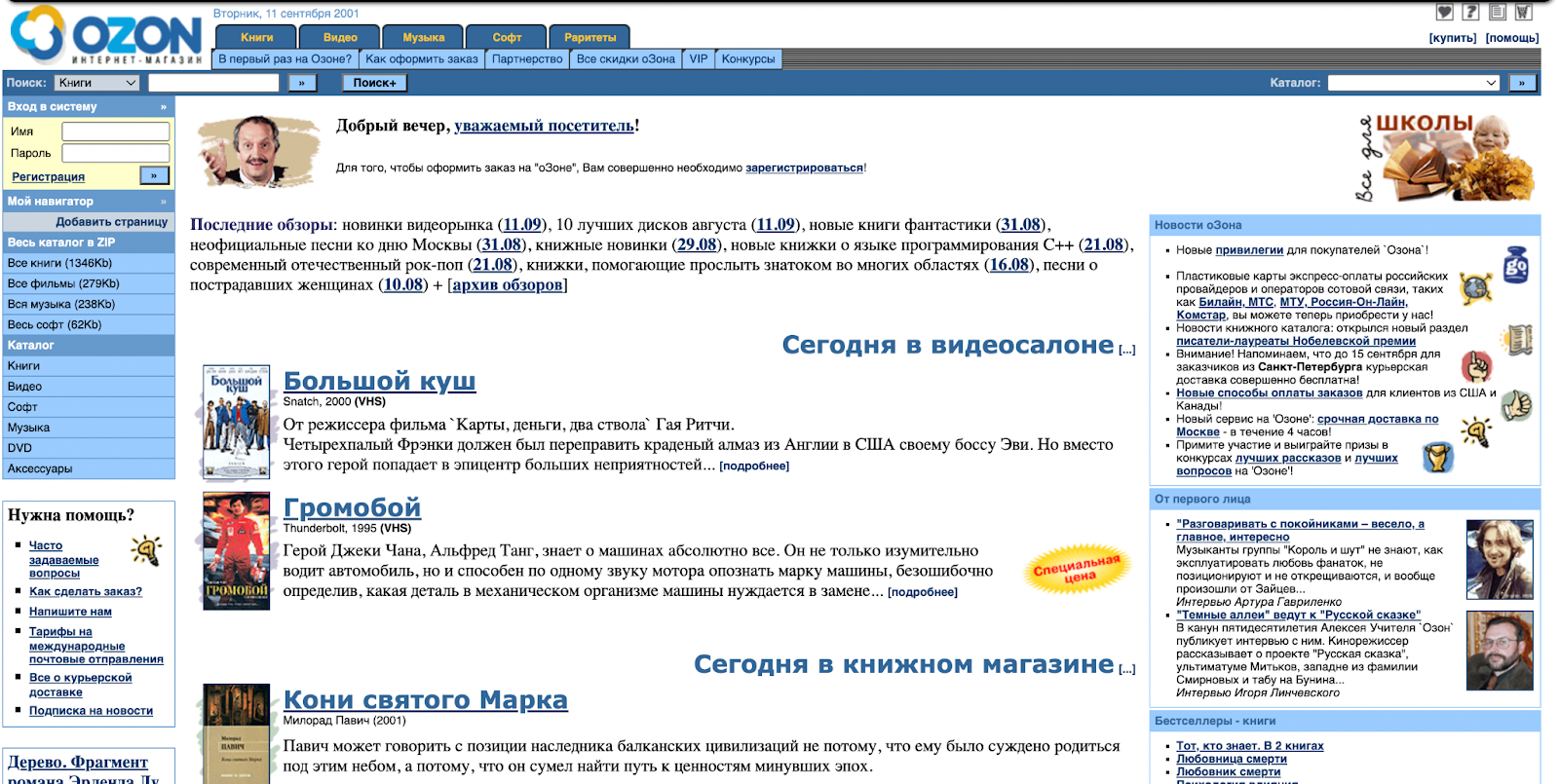Screen dimensions: 1559x784
Task: Open the 'Любовница смерти' bestseller link
Action: (x=1232, y=759)
